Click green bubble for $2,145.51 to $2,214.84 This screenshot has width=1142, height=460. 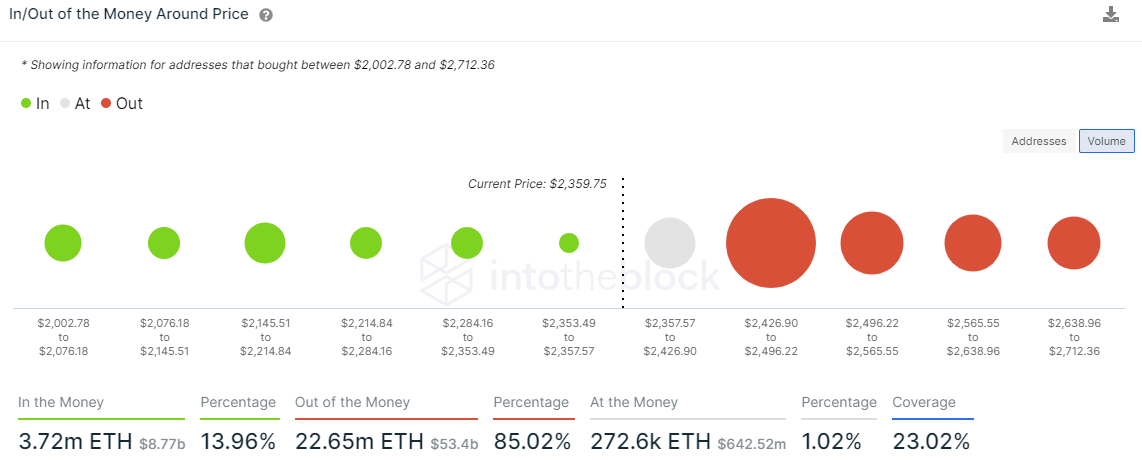pyautogui.click(x=265, y=243)
